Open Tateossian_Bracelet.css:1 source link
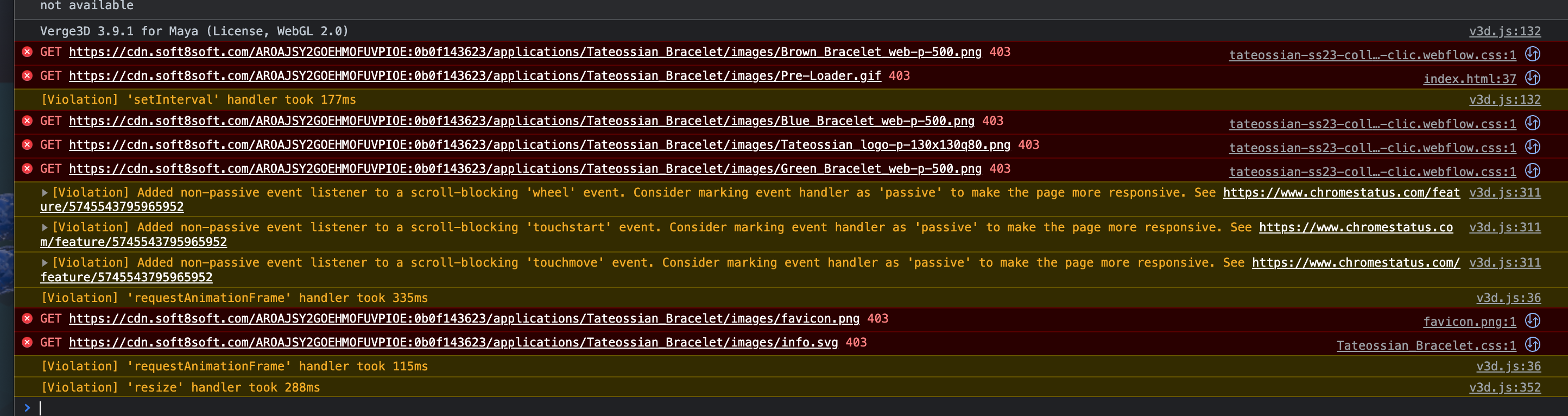Screen dimensions: 1568x416 1426,345
